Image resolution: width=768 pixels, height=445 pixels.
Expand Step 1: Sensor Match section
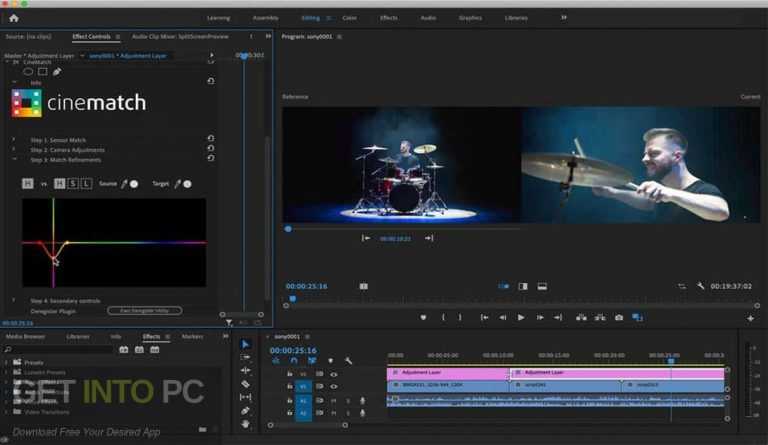coord(13,139)
